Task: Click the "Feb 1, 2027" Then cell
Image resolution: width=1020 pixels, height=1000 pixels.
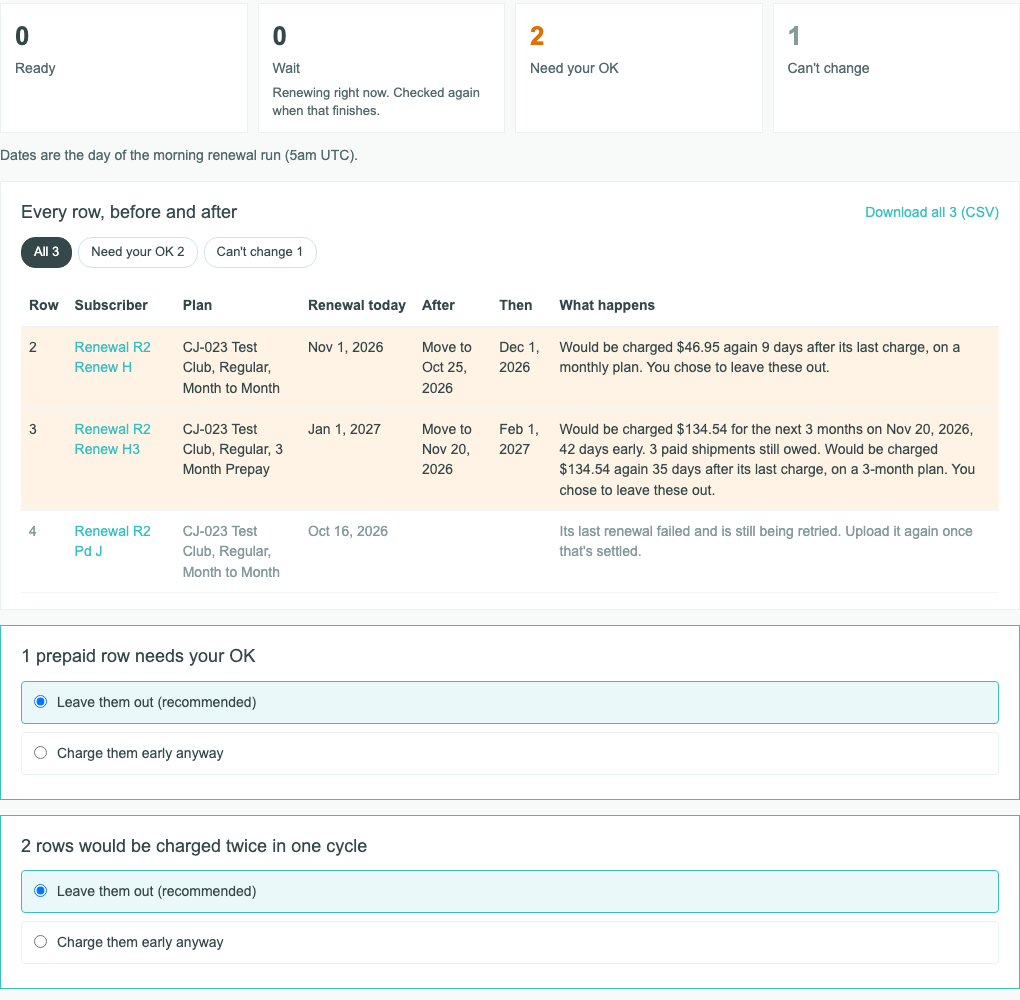Action: [519, 439]
